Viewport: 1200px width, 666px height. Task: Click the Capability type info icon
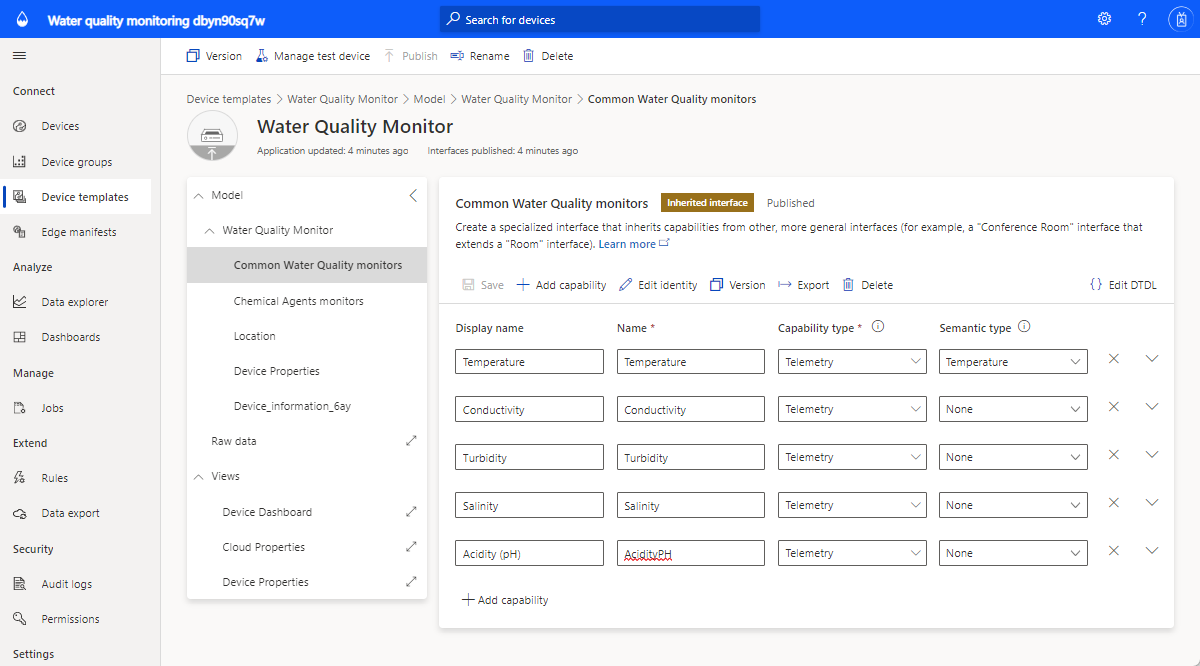pyautogui.click(x=878, y=327)
